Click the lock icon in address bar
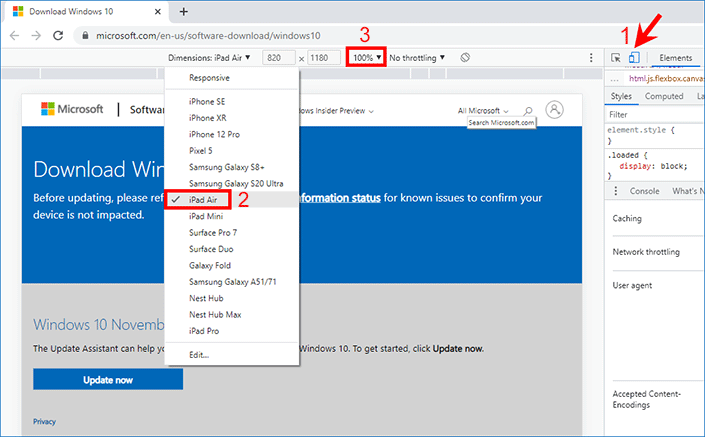 85,35
